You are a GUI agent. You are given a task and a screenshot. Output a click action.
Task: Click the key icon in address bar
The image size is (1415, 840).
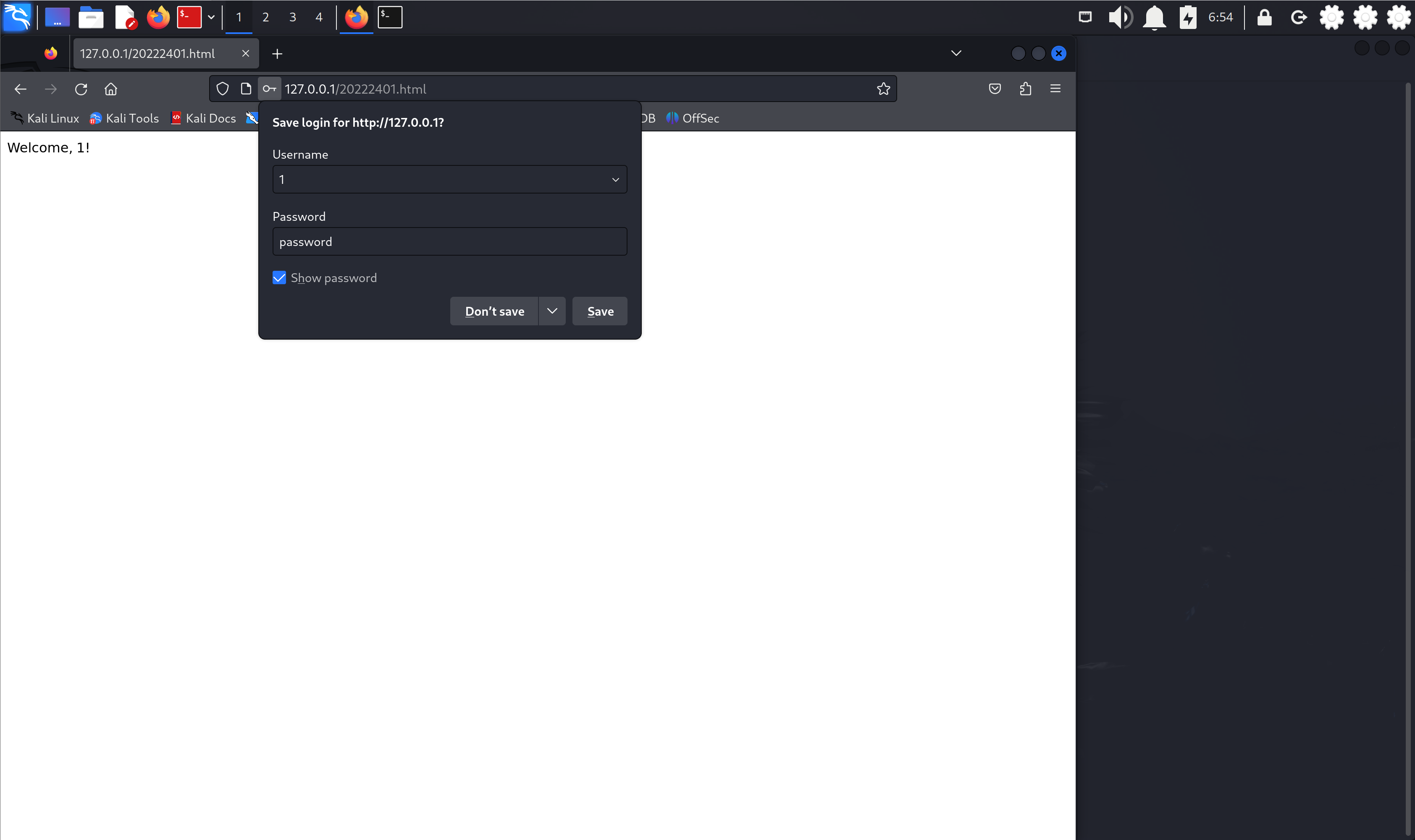[270, 89]
